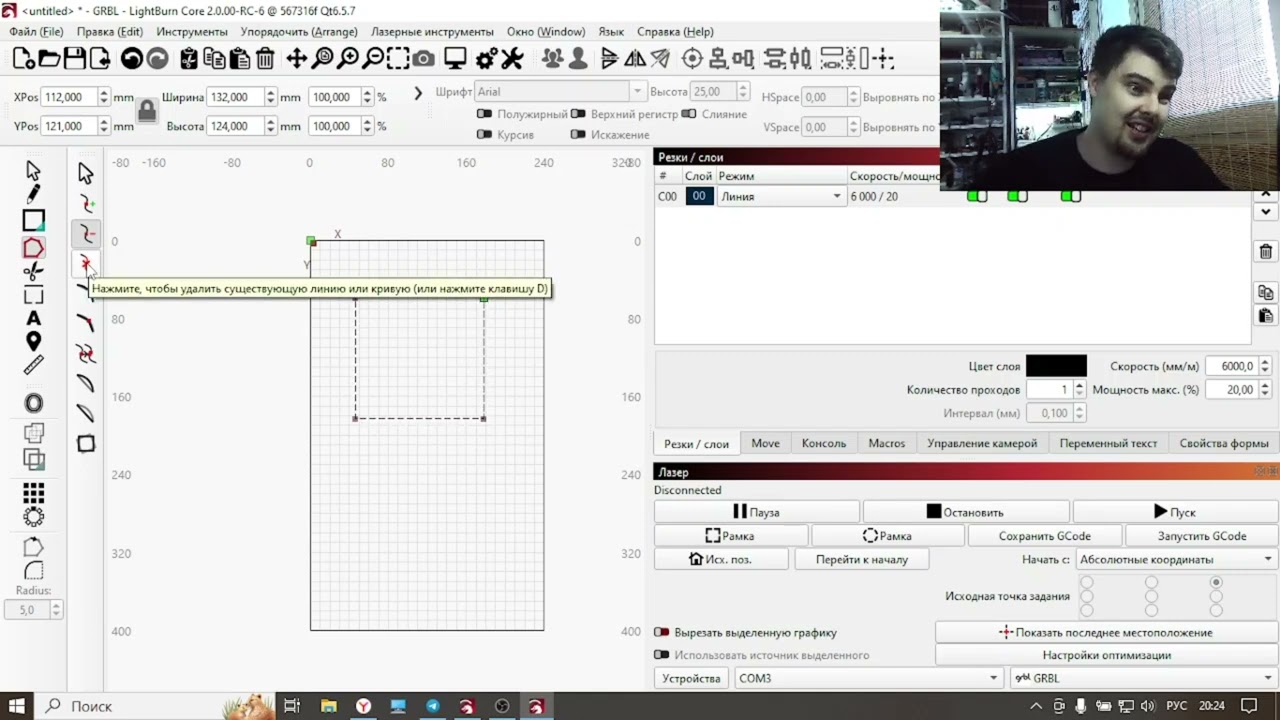
Task: Open device settings wrench and screwdriver icon
Action: tap(512, 59)
